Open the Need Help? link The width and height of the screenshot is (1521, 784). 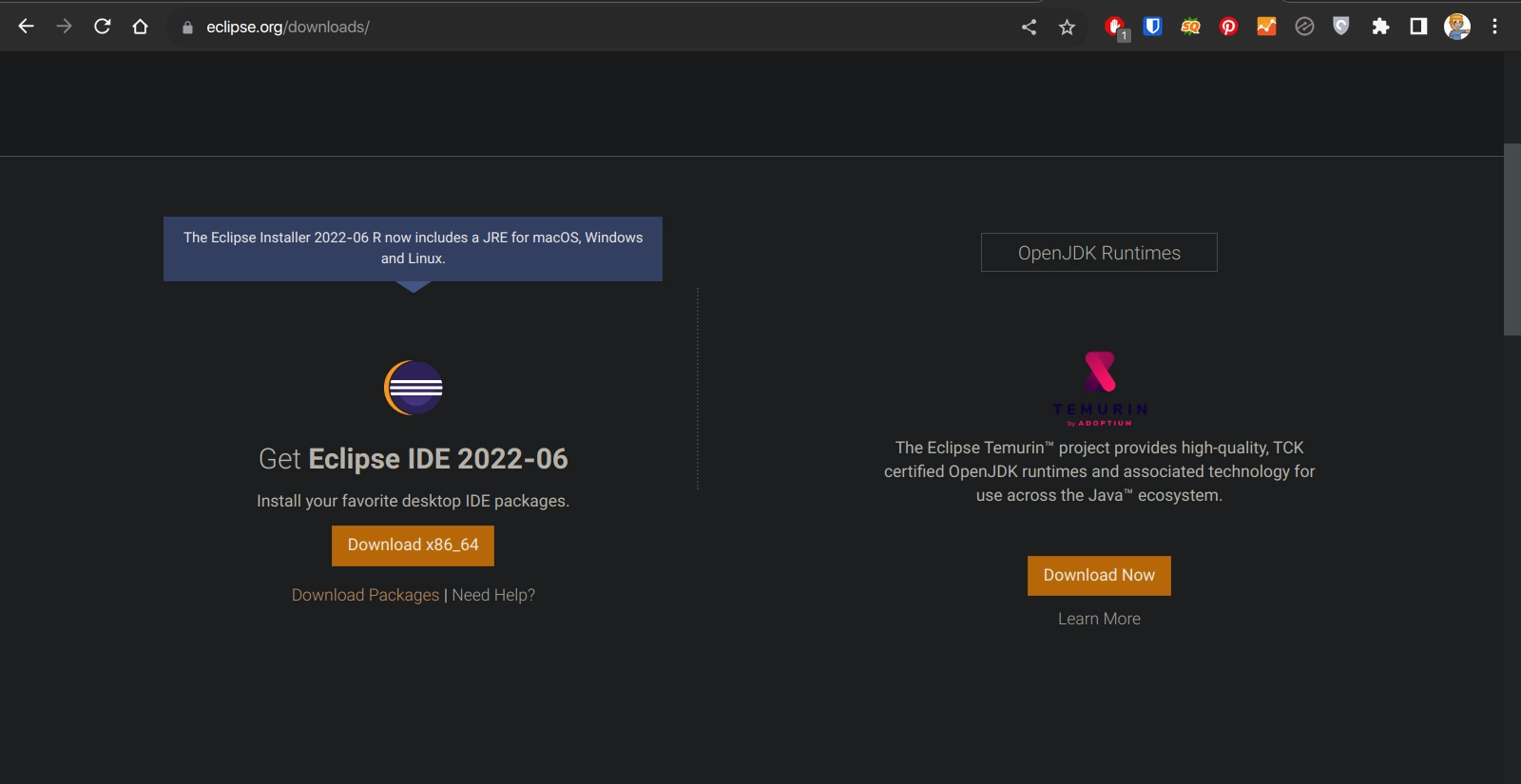tap(493, 595)
